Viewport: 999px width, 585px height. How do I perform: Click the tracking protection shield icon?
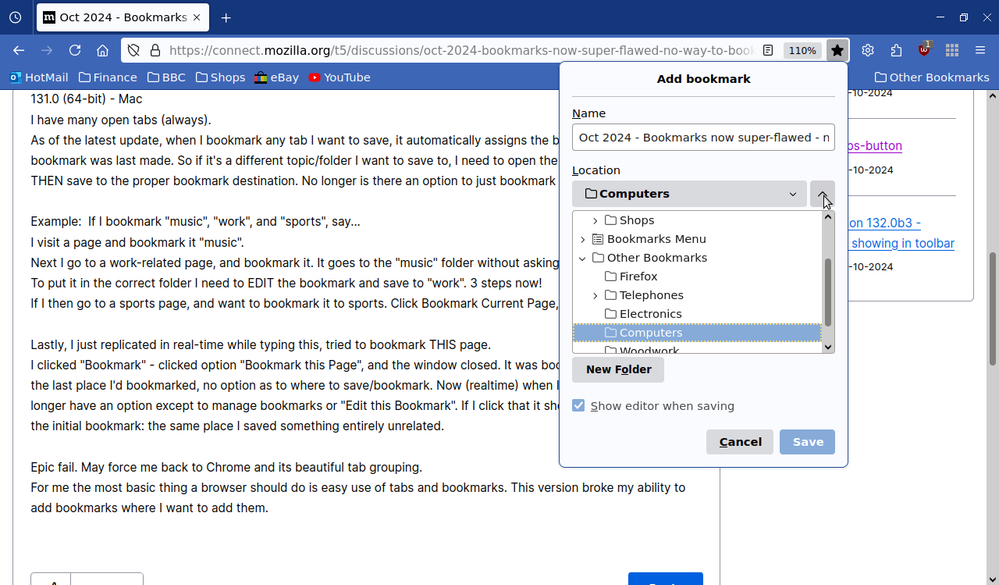pyautogui.click(x=133, y=50)
